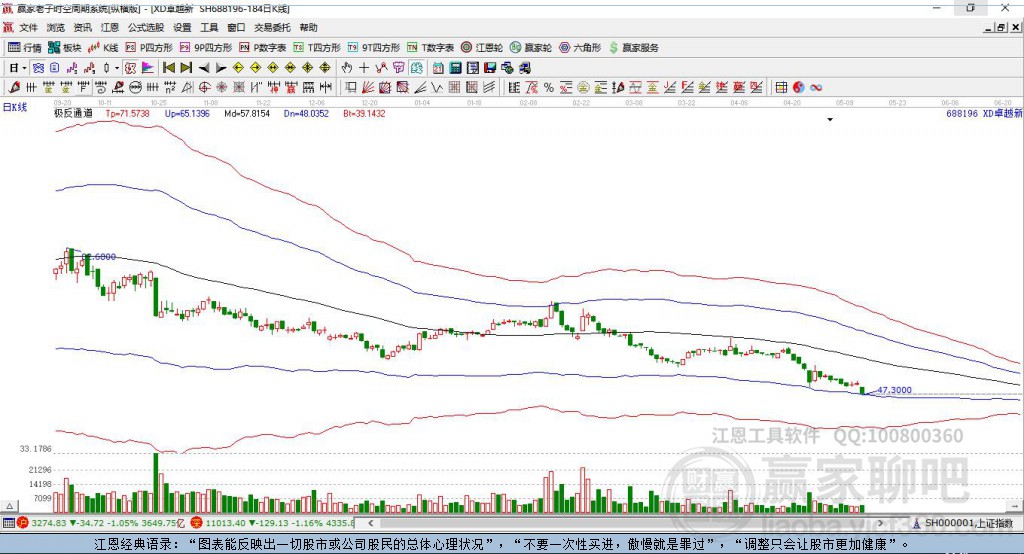
Task: Open the P四方形 tool
Action: click(x=149, y=48)
